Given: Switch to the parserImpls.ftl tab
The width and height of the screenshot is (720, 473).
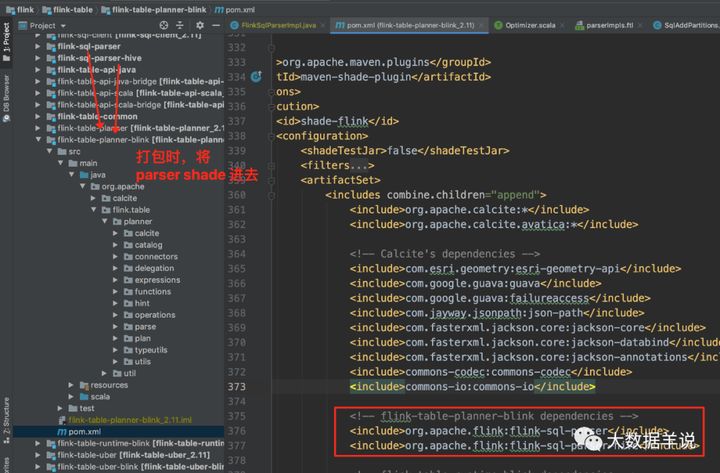Looking at the screenshot, I should tap(604, 25).
